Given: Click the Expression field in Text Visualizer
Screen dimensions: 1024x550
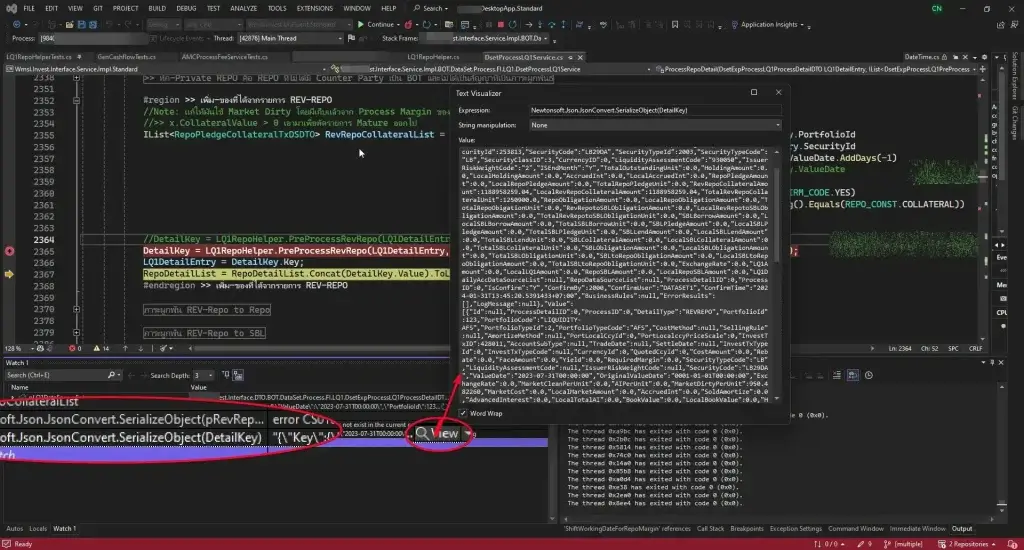Looking at the screenshot, I should [654, 110].
